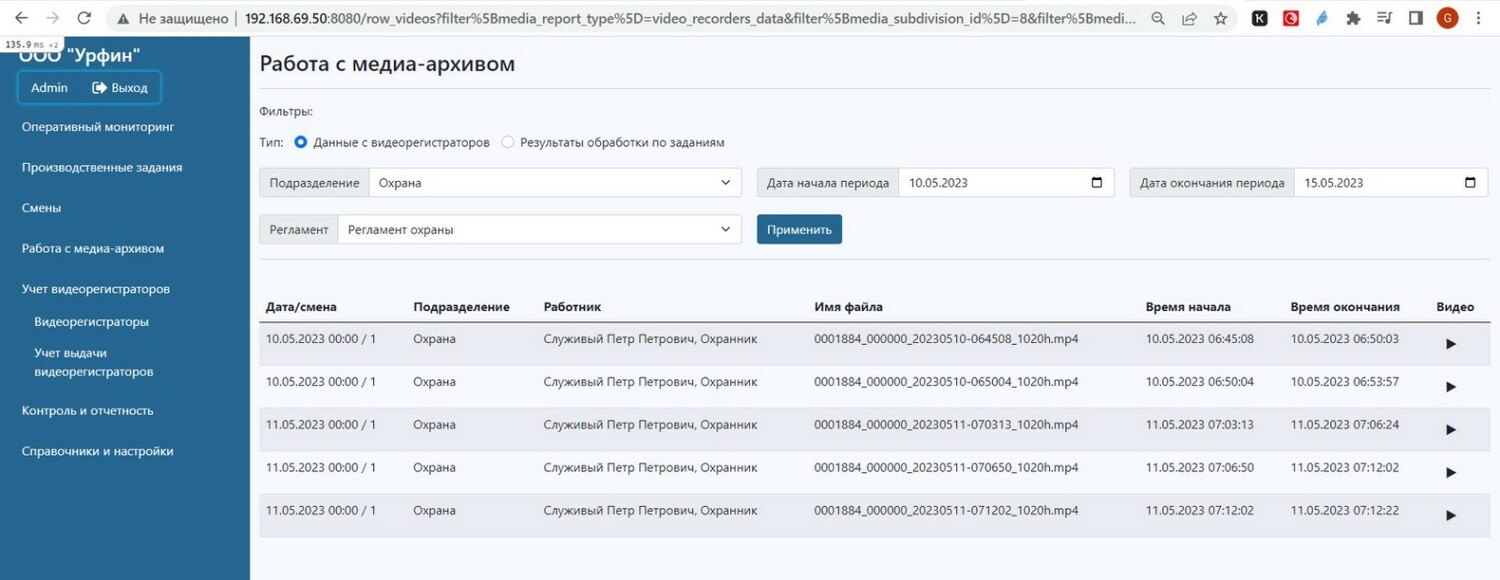Open the G profile avatar

1447,18
